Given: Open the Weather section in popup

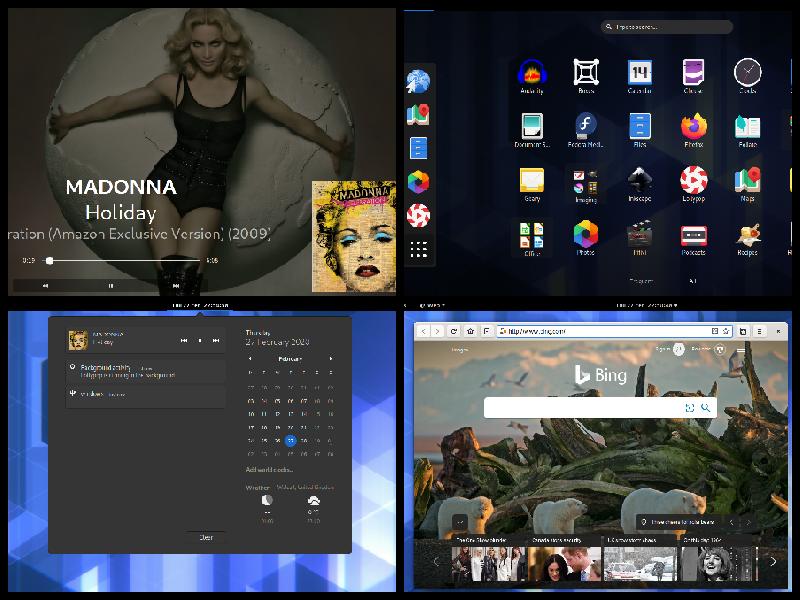Looking at the screenshot, I should click(290, 503).
